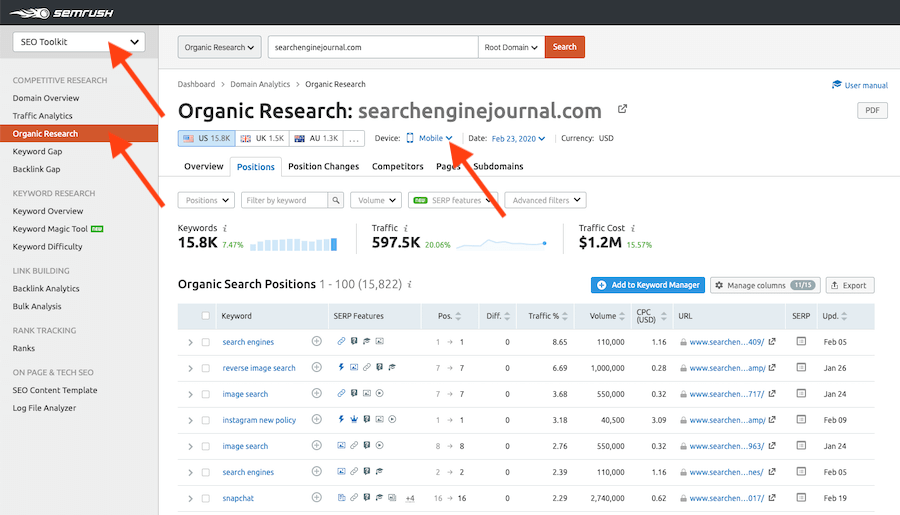Image resolution: width=900 pixels, height=515 pixels.
Task: Toggle select-all checkbox in table header
Action: tap(205, 316)
